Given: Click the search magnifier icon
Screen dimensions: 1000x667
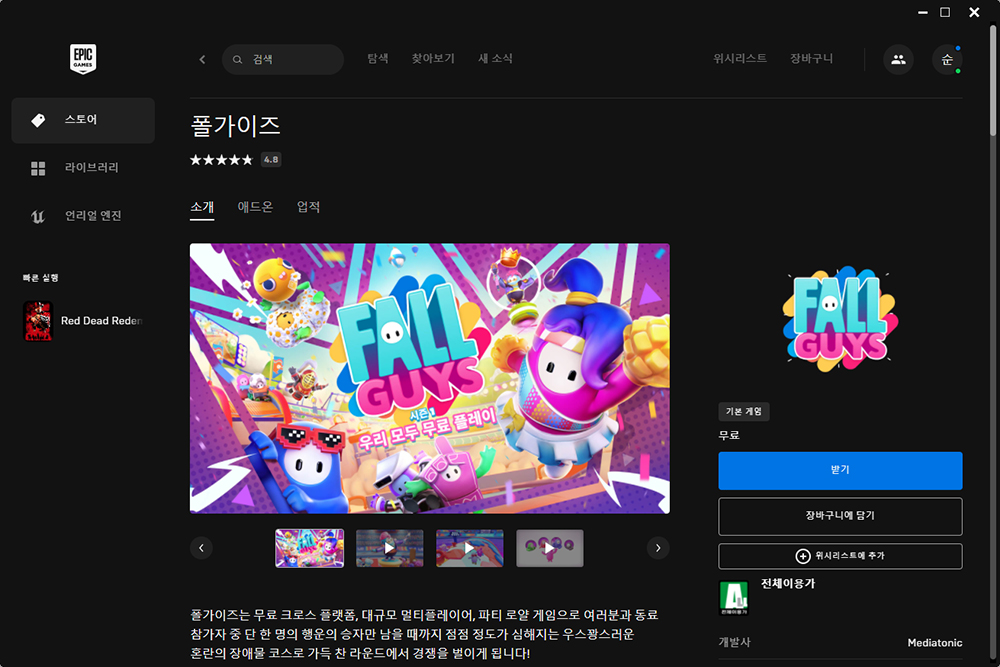Looking at the screenshot, I should point(237,59).
